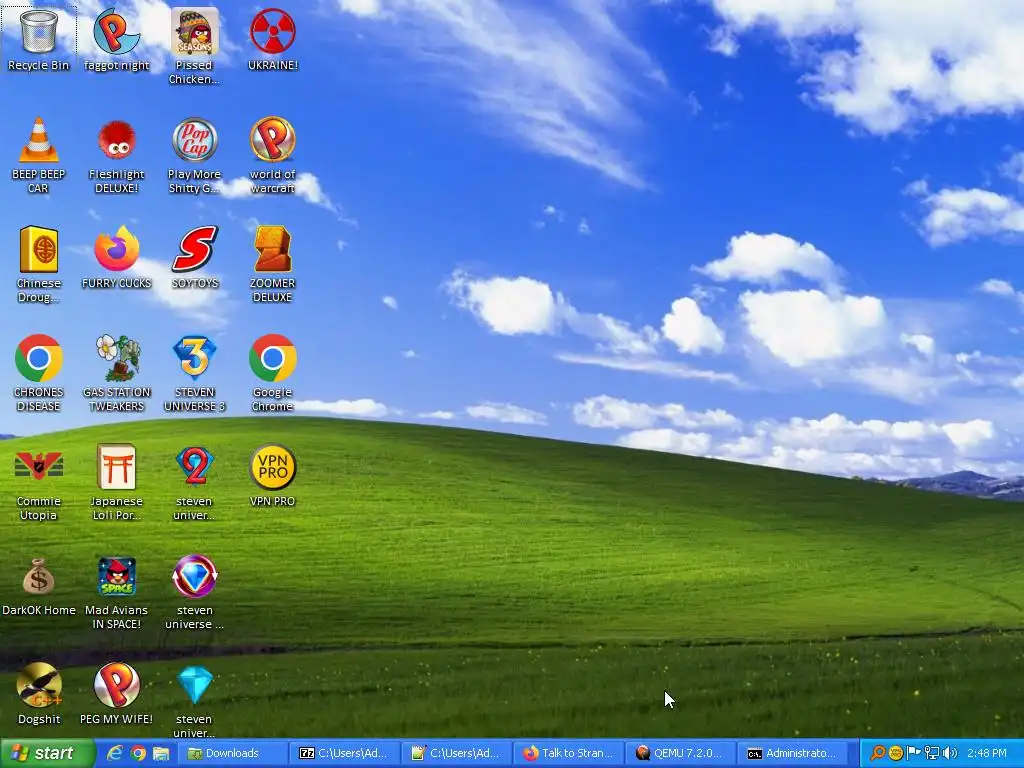This screenshot has width=1024, height=768.
Task: Click the Start button
Action: coord(47,753)
